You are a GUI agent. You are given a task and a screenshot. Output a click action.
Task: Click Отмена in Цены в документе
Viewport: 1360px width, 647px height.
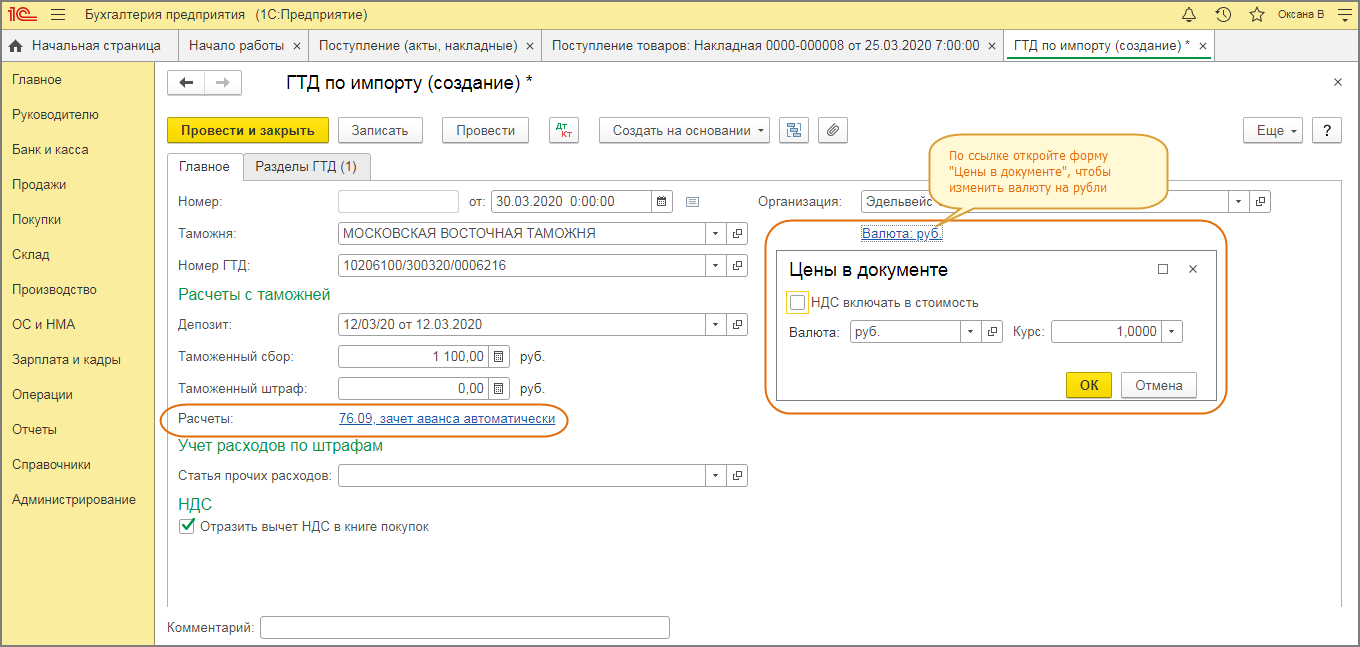1159,385
